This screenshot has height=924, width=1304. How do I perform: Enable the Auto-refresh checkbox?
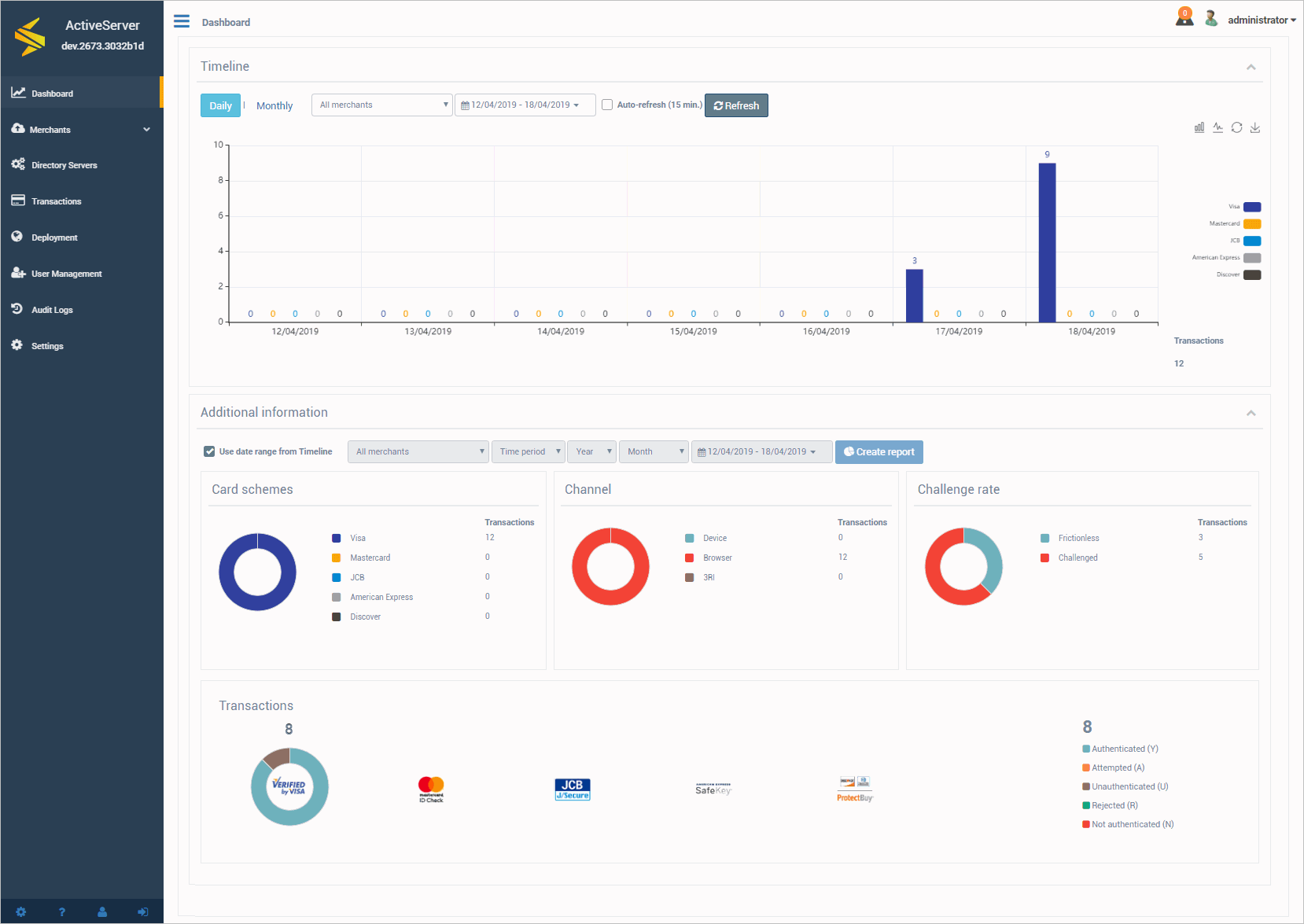(x=607, y=105)
